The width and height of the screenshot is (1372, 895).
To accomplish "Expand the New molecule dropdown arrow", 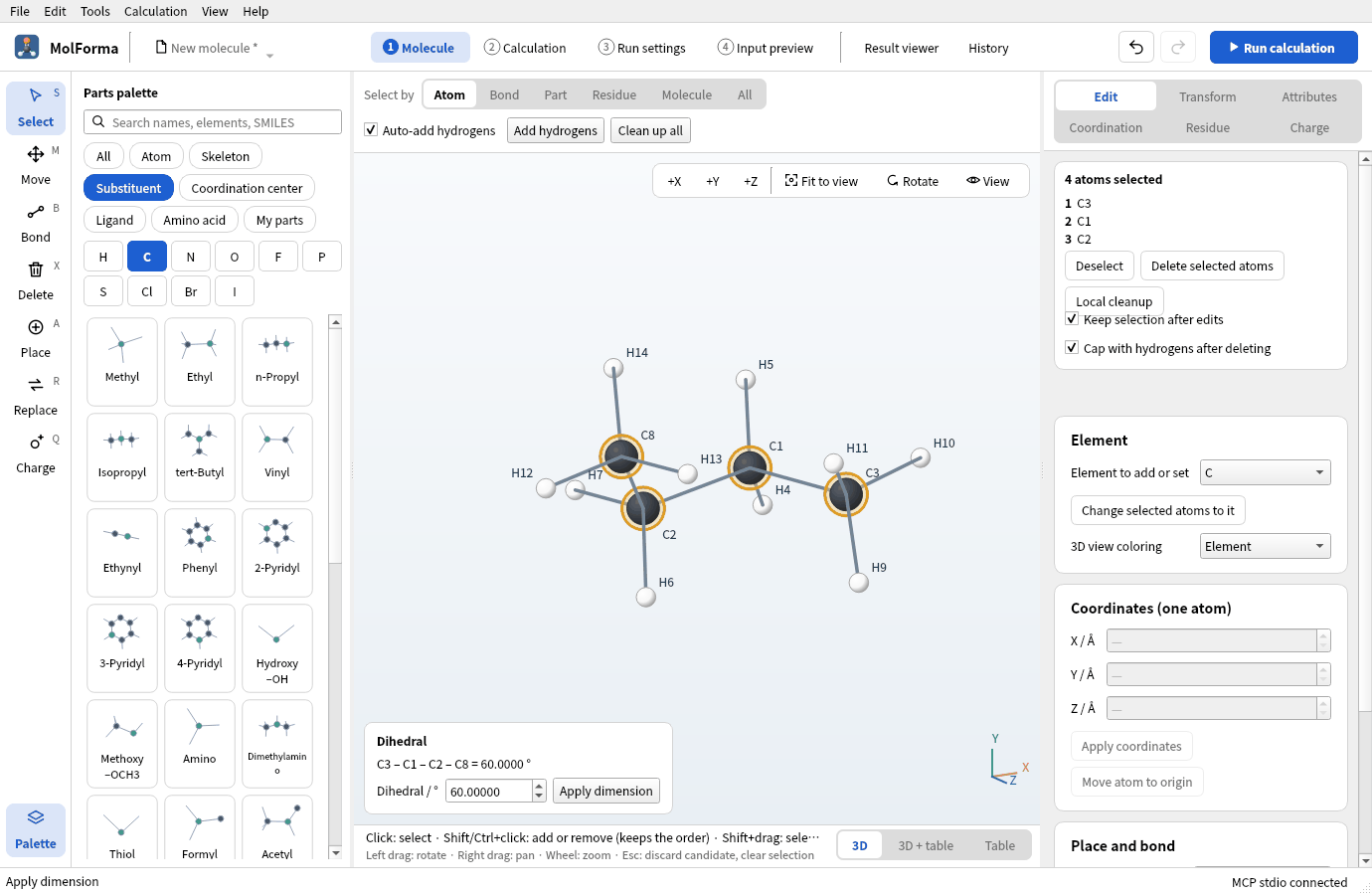I will point(269,56).
